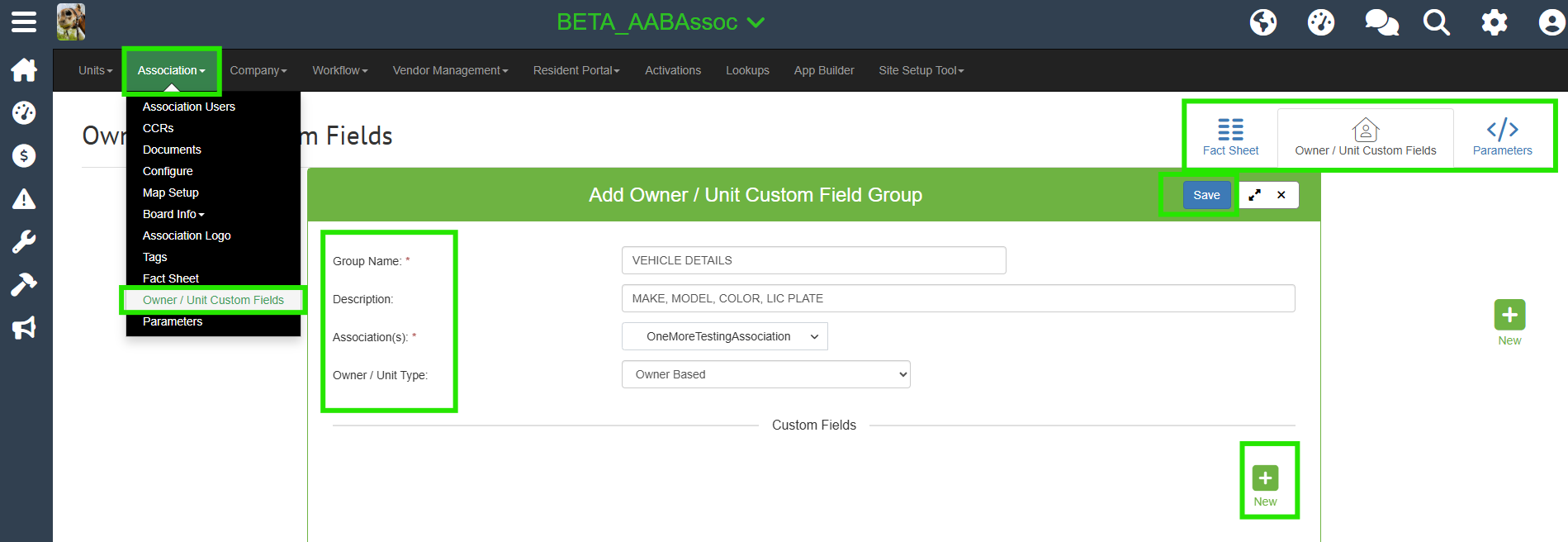Click the search magnifier icon
This screenshot has width=1568, height=542.
[1437, 22]
